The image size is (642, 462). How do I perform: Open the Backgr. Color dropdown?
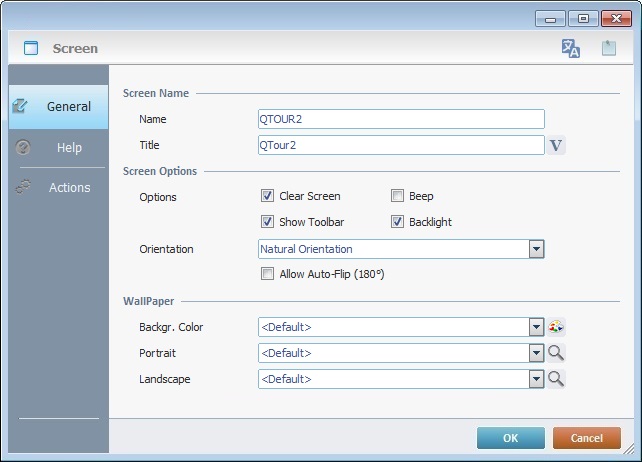[536, 327]
